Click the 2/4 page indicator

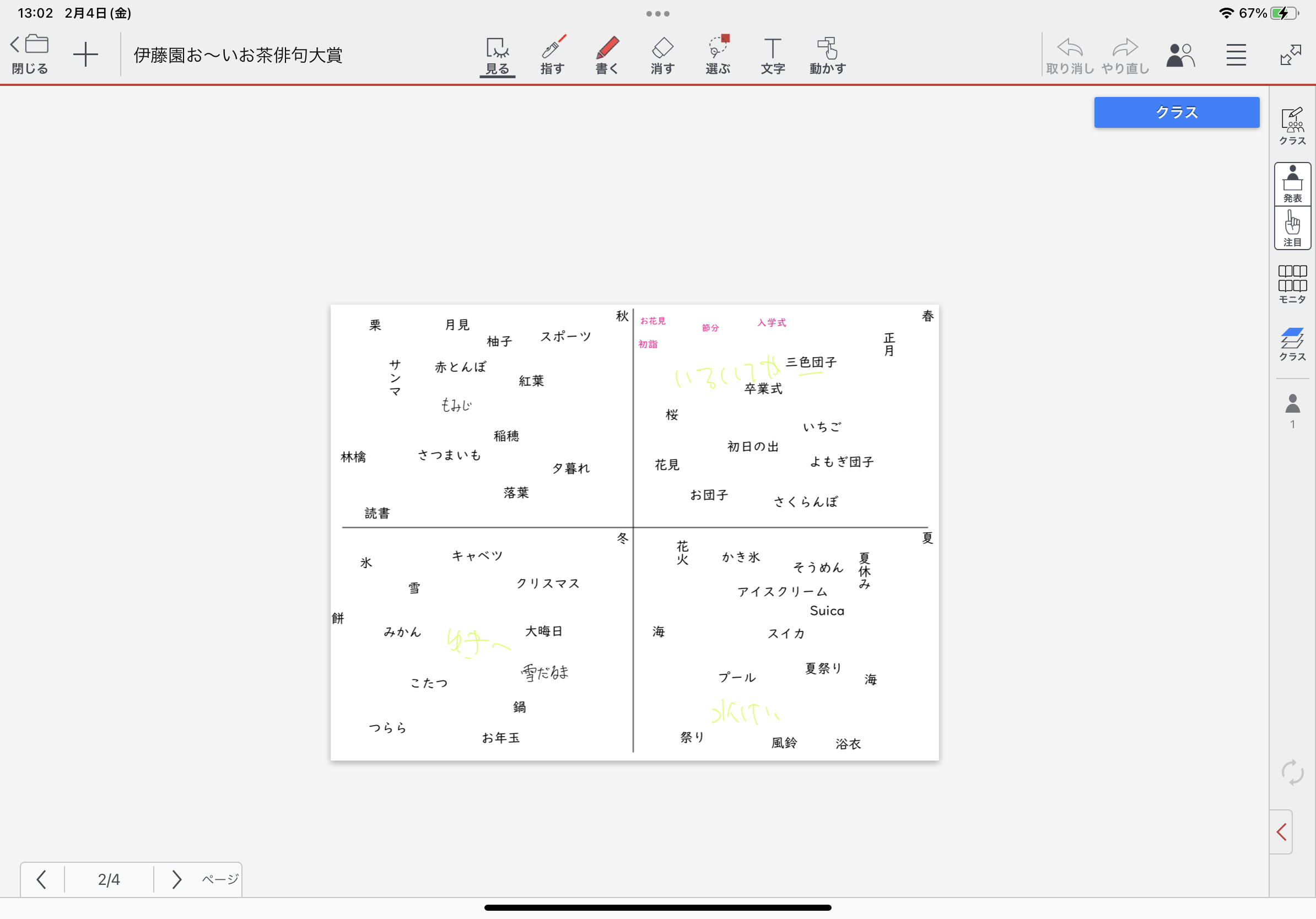(x=109, y=879)
